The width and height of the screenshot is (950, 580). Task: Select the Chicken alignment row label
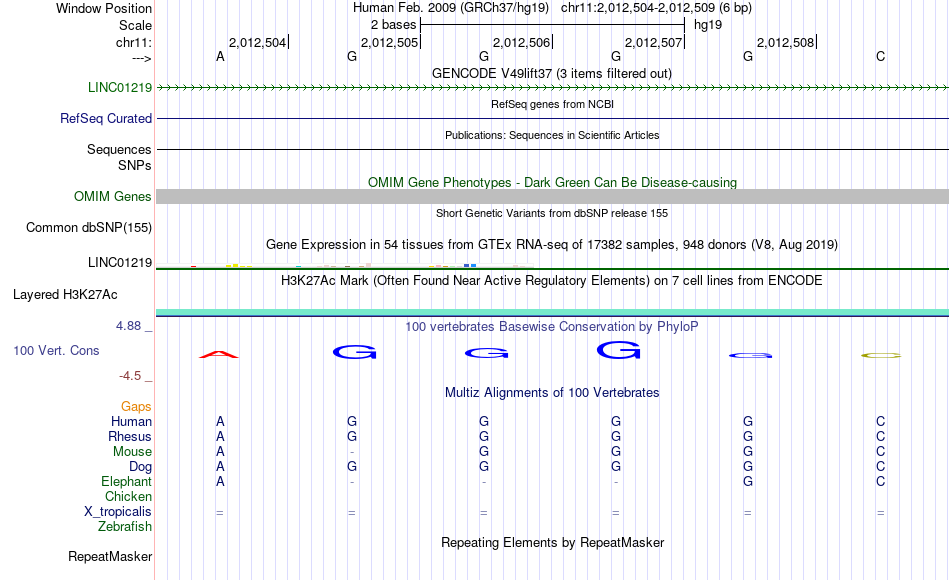(128, 496)
